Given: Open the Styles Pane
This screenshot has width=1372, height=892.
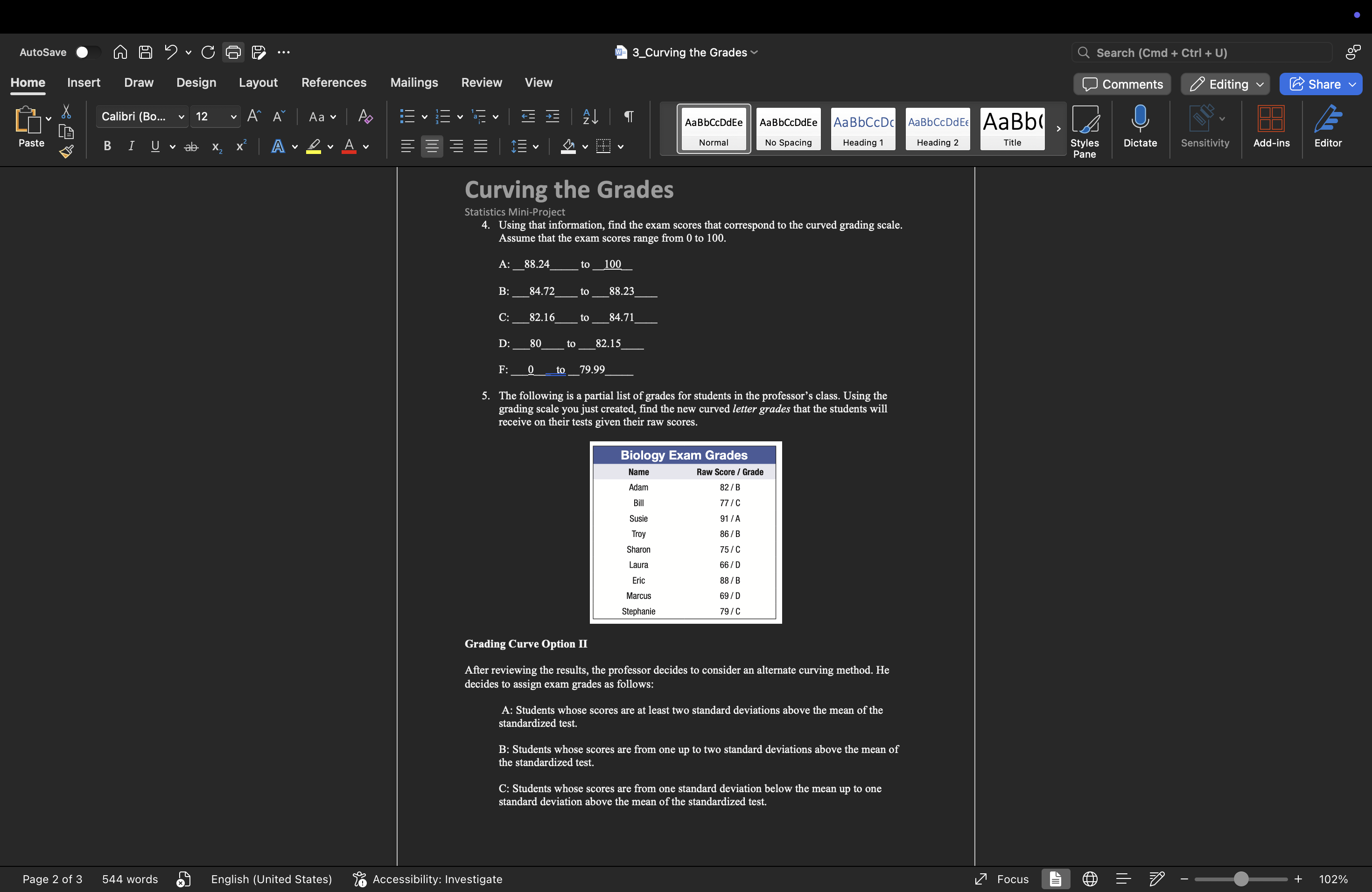Looking at the screenshot, I should 1085,130.
